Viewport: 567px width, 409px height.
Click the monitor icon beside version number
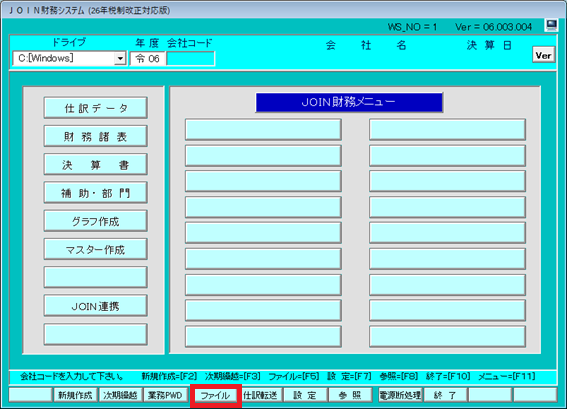point(551,25)
